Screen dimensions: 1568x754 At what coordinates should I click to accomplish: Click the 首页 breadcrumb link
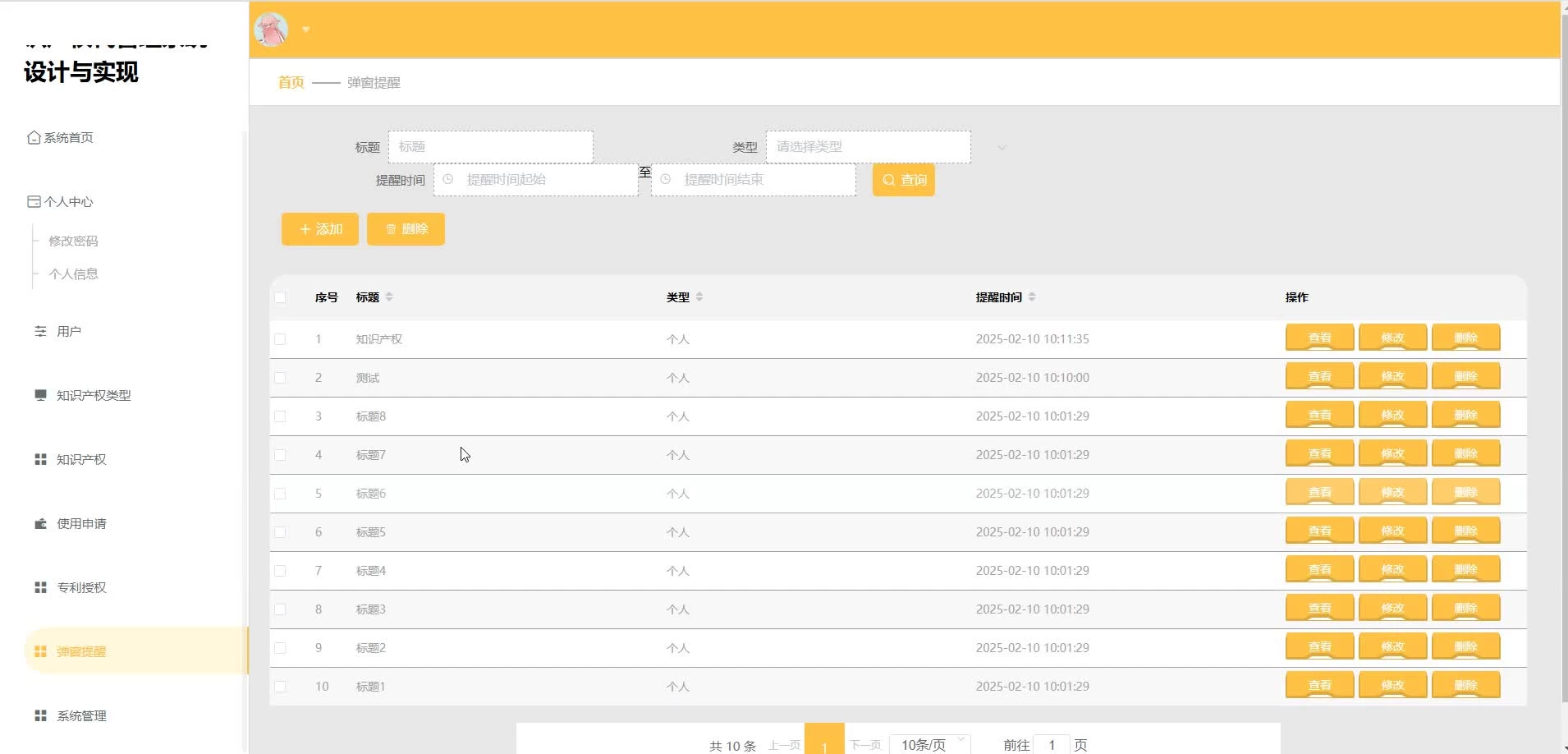291,83
